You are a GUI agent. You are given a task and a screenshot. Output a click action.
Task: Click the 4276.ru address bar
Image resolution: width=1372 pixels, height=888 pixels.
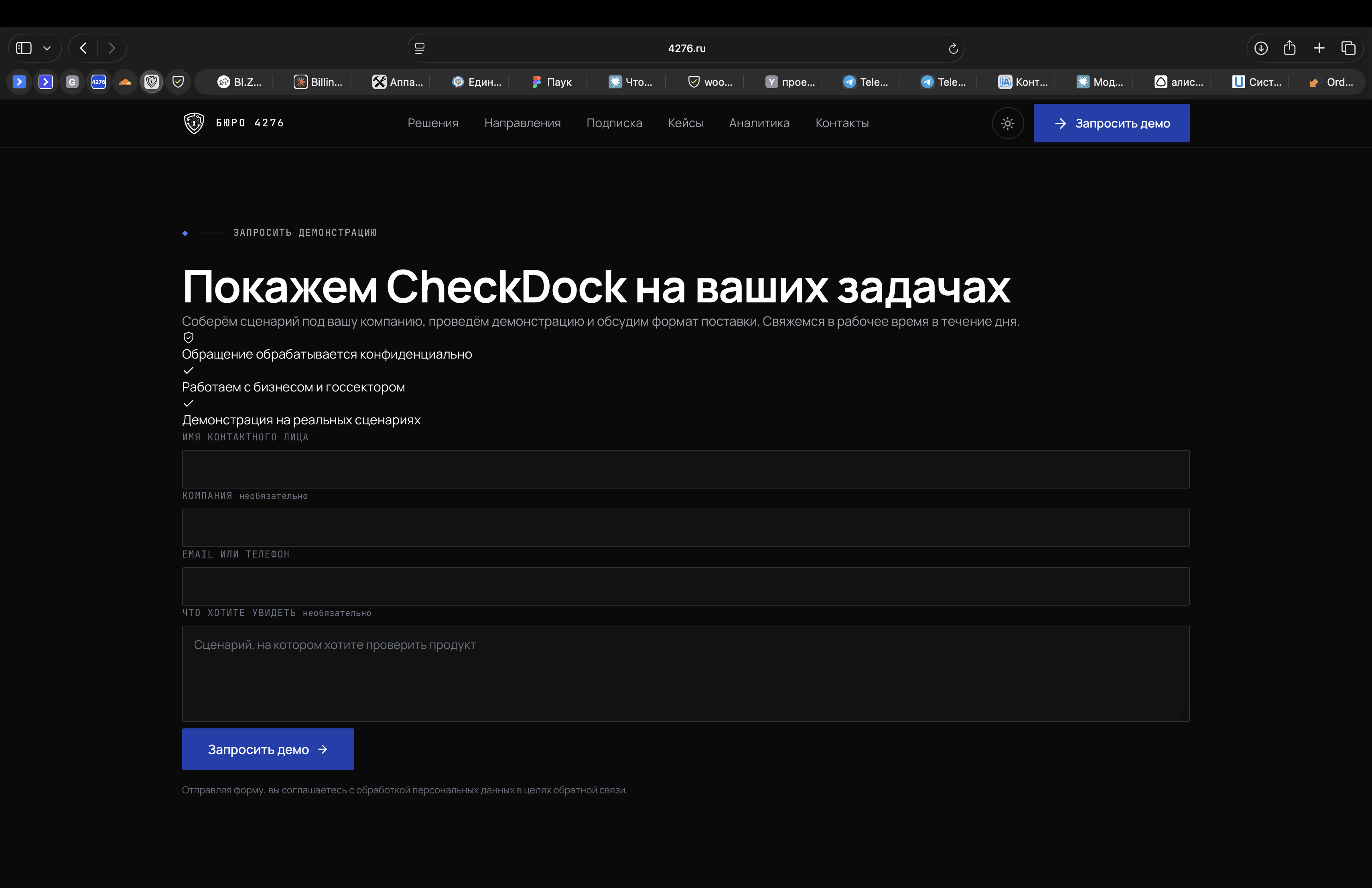(x=686, y=49)
